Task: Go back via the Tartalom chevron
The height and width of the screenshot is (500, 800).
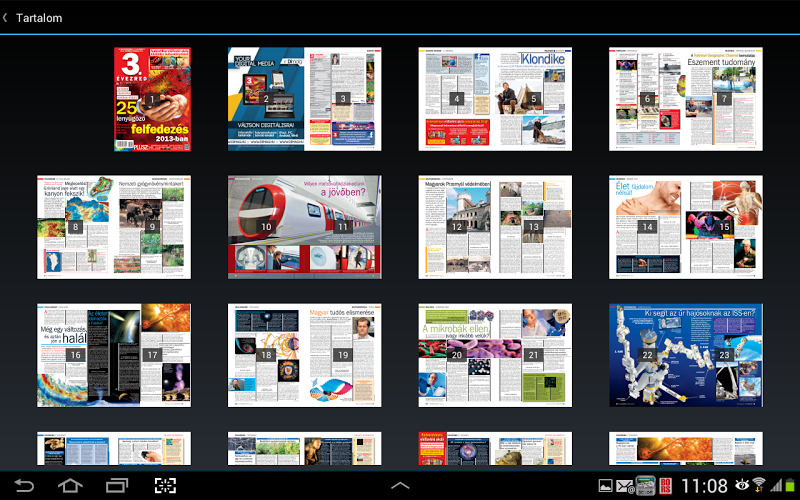Action: 5,17
